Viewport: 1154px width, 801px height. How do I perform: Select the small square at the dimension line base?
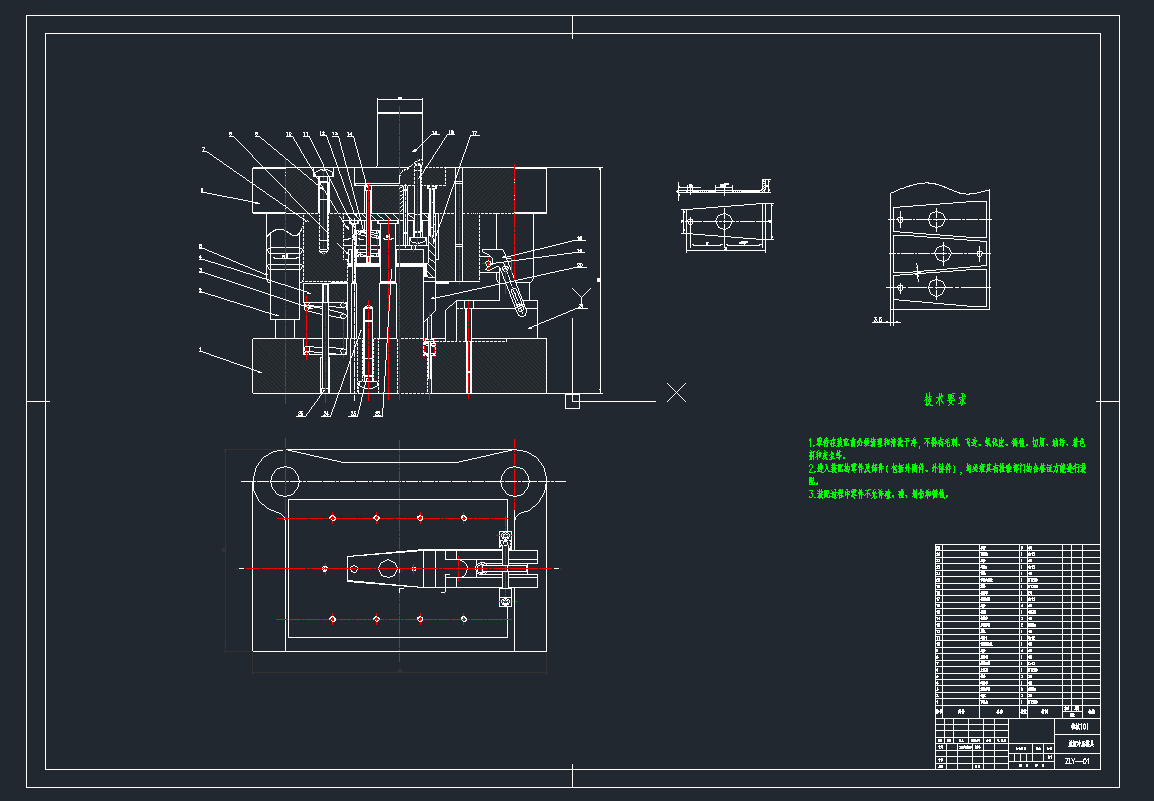point(572,401)
